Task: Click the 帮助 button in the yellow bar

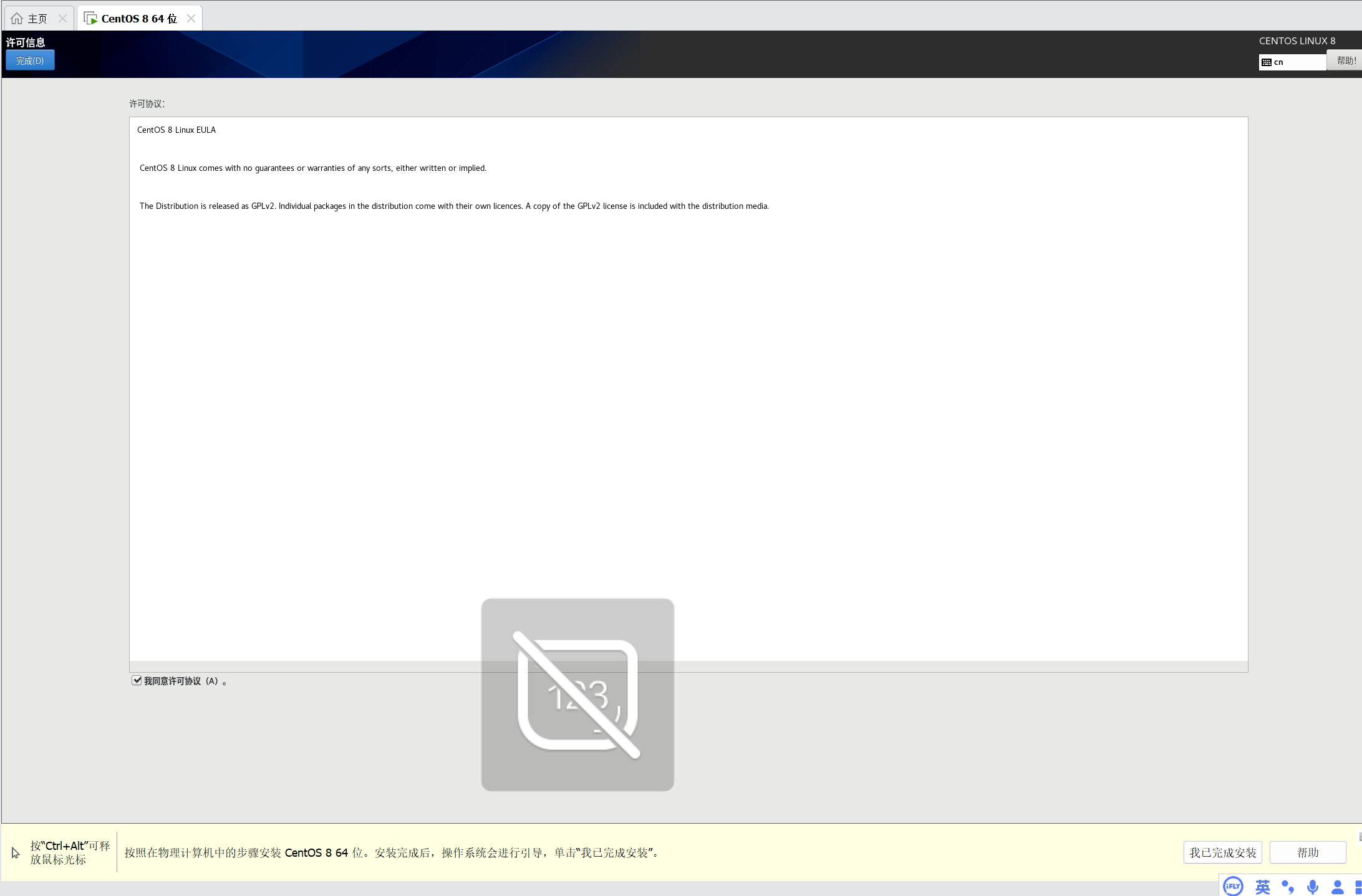Action: pyautogui.click(x=1308, y=852)
